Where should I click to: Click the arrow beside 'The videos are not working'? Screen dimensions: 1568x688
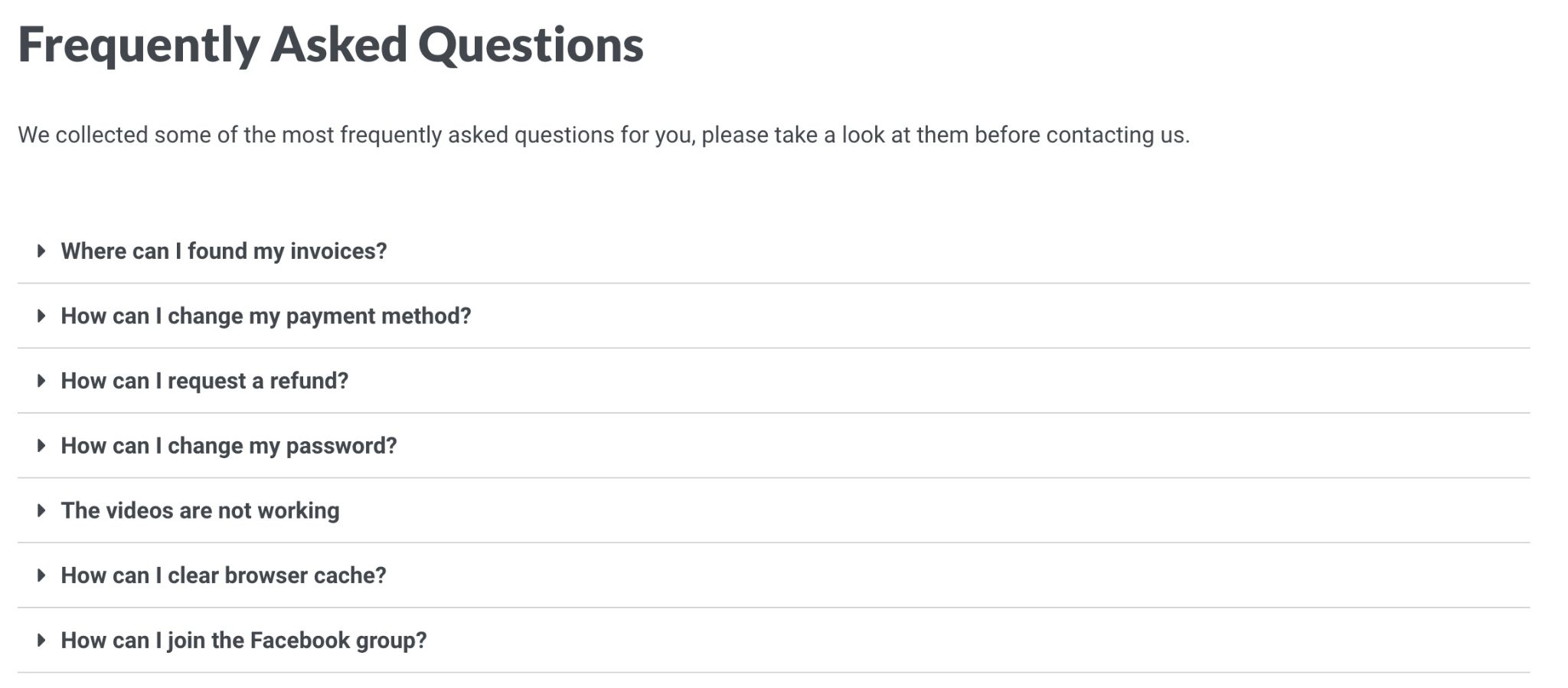pos(41,511)
